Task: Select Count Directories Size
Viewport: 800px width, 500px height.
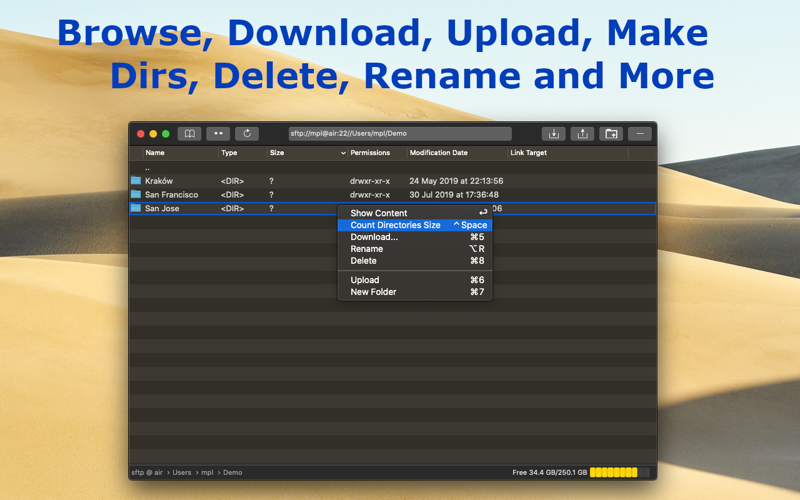Action: (x=415, y=225)
